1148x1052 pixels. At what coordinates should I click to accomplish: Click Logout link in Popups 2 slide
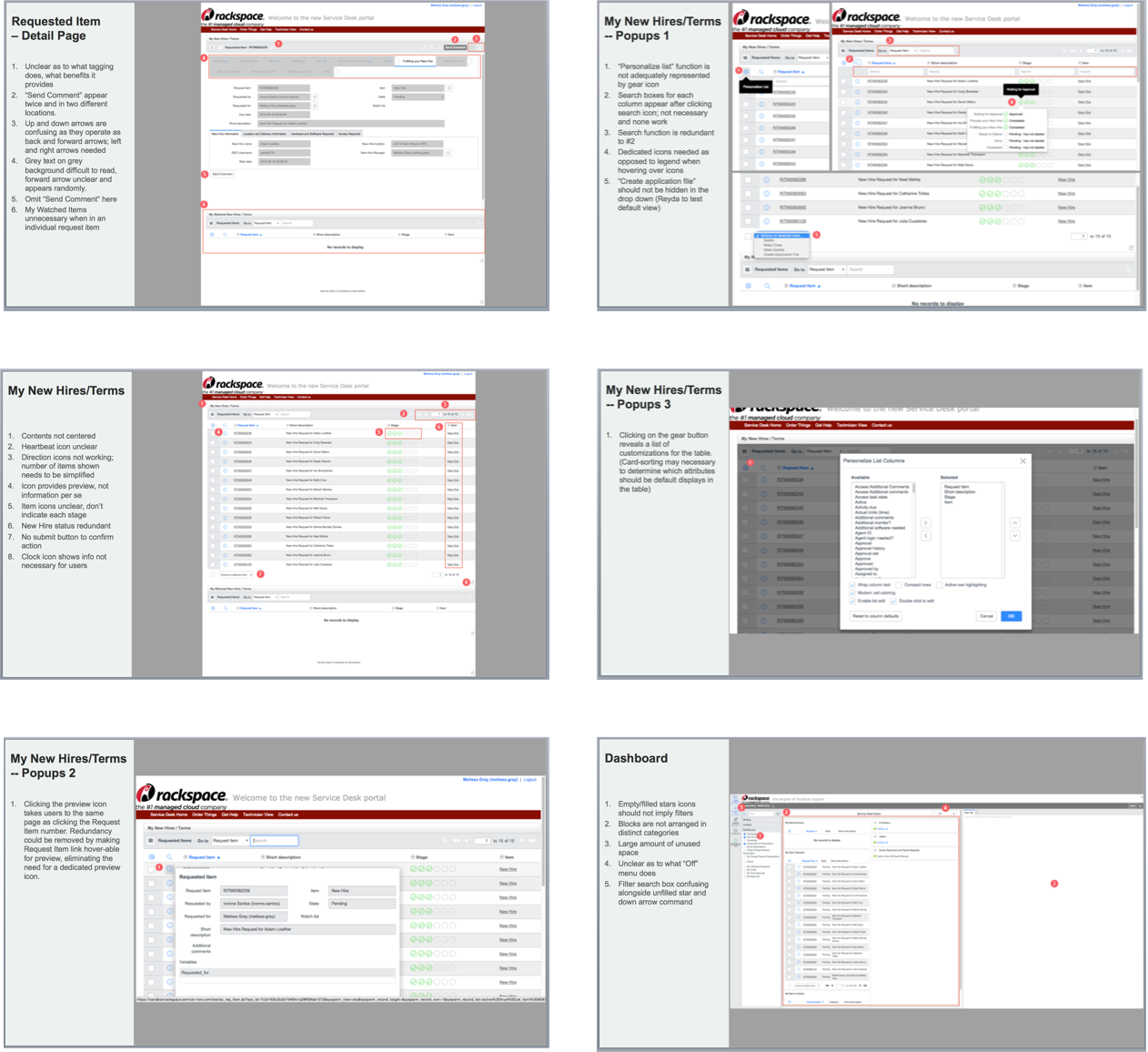(529, 780)
